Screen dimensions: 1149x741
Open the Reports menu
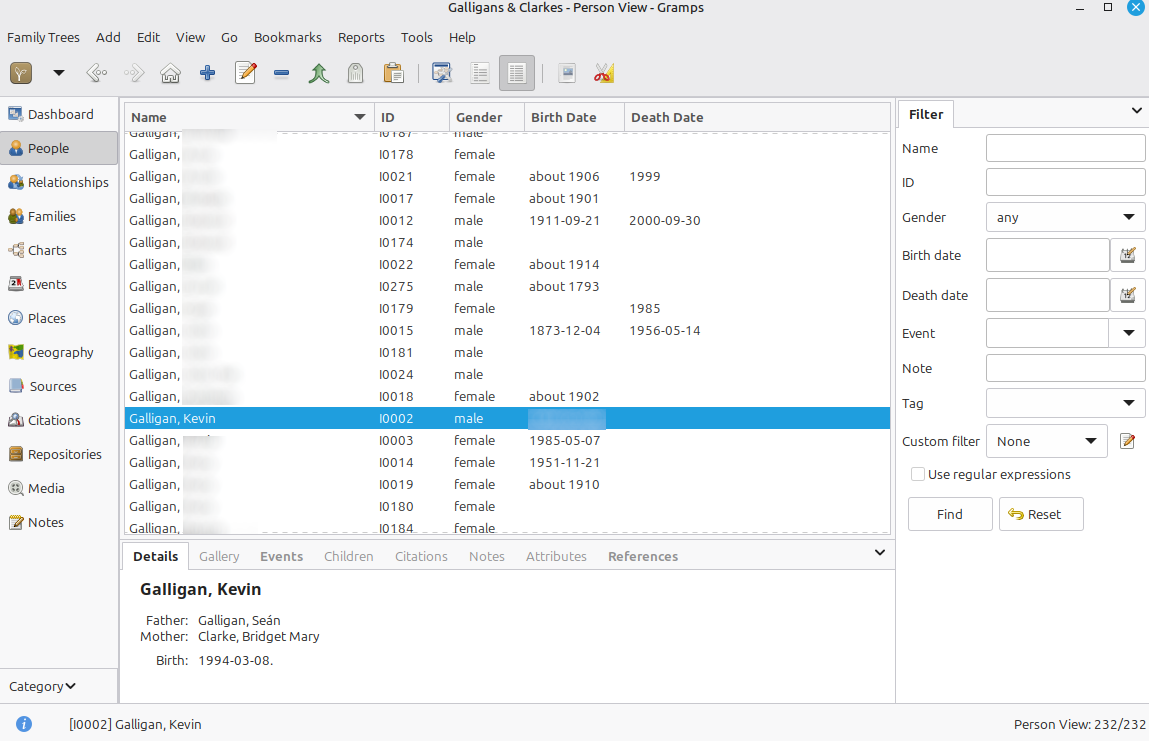pyautogui.click(x=361, y=37)
